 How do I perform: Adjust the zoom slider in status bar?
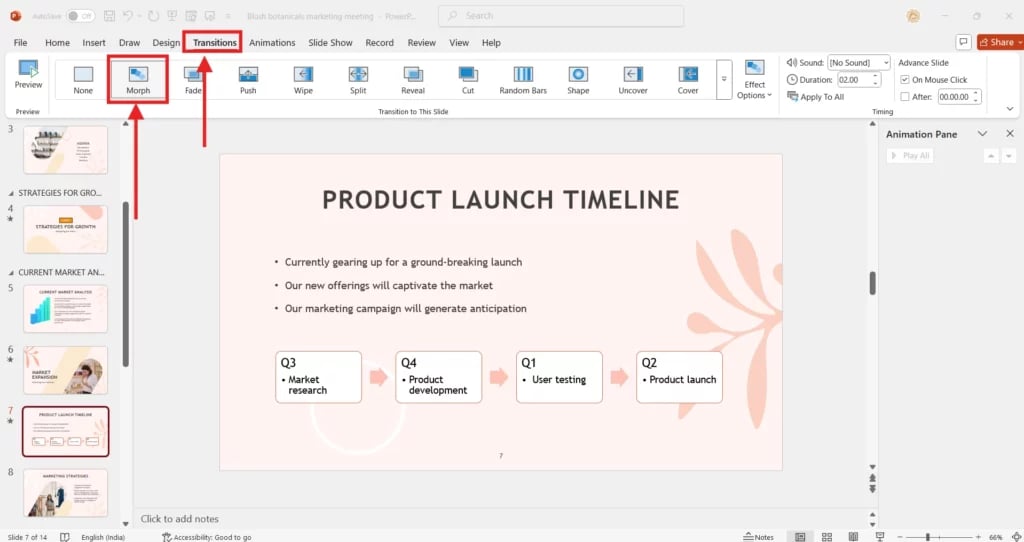[x=928, y=537]
